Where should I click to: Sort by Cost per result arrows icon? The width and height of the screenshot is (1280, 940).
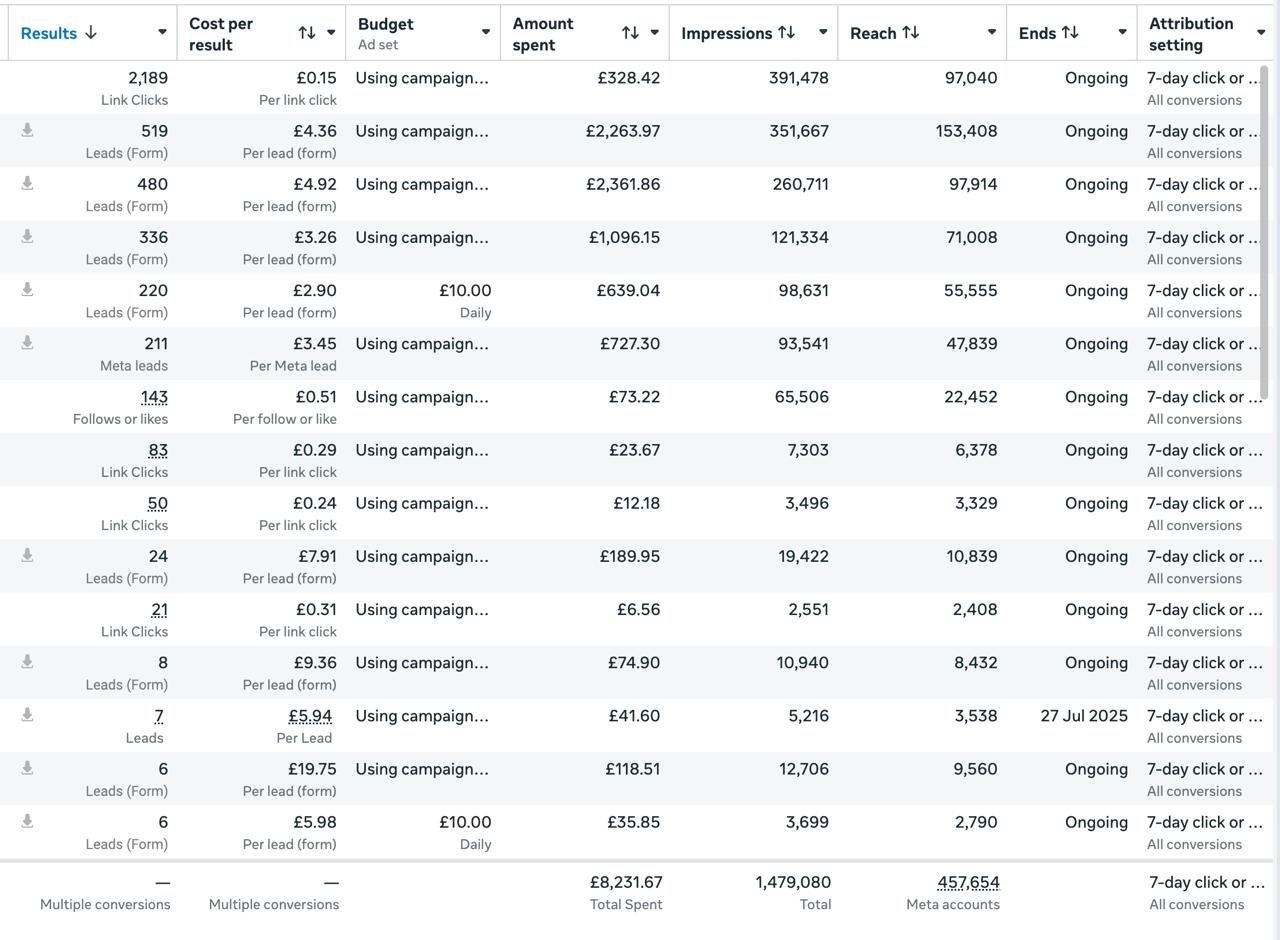tap(307, 33)
